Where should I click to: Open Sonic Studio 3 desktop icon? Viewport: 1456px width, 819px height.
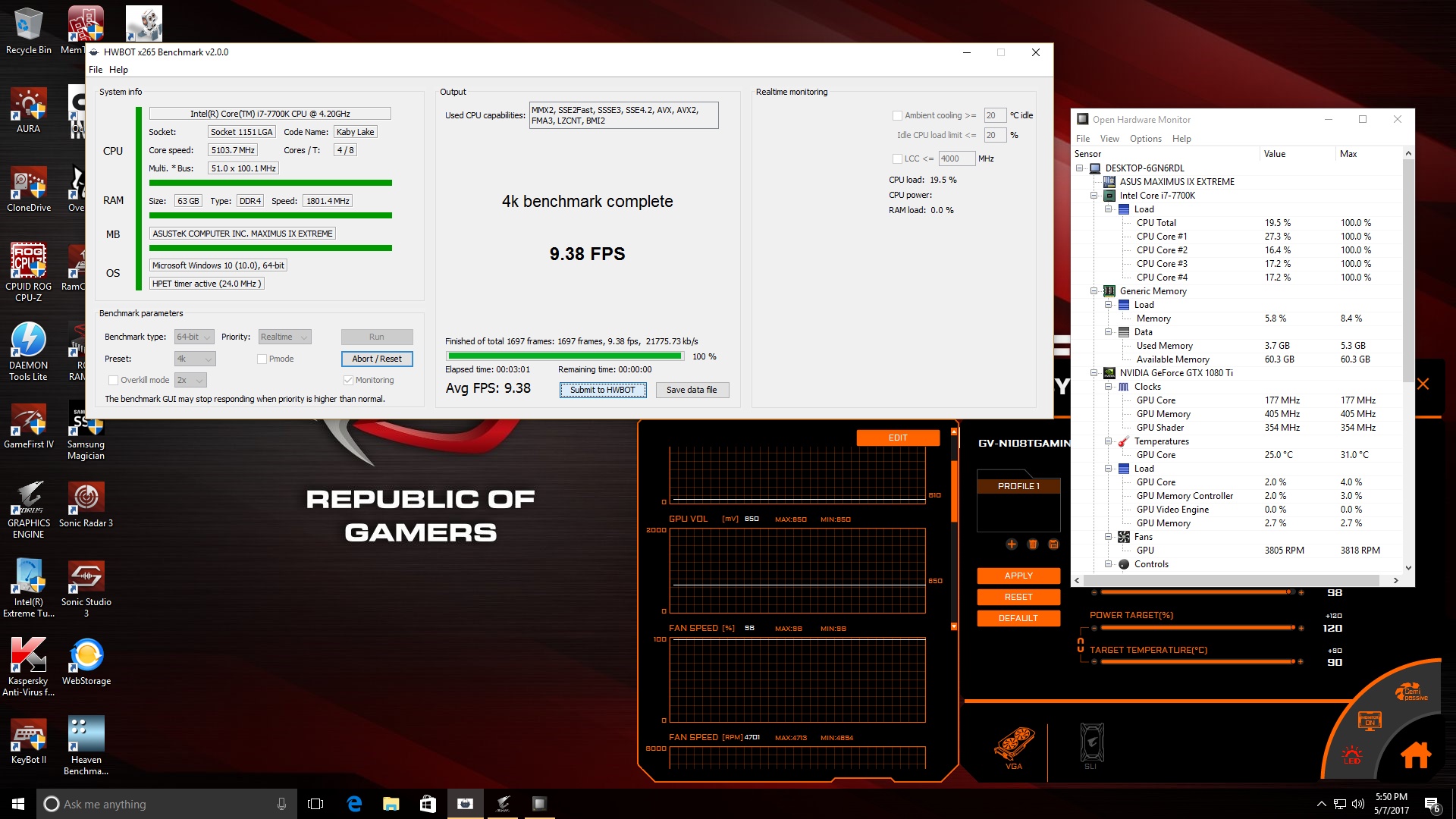pyautogui.click(x=86, y=588)
